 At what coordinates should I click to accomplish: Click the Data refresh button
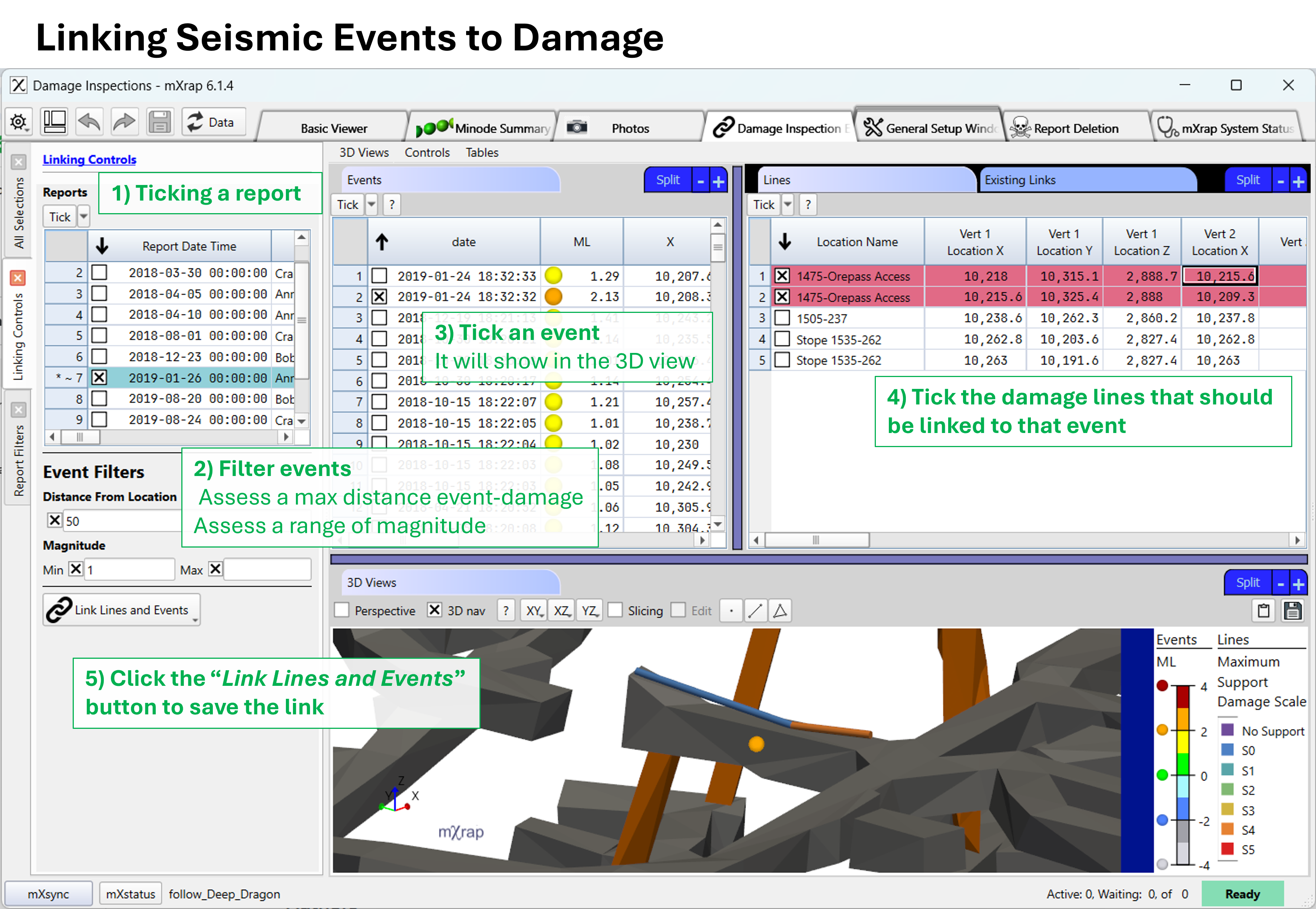(214, 122)
